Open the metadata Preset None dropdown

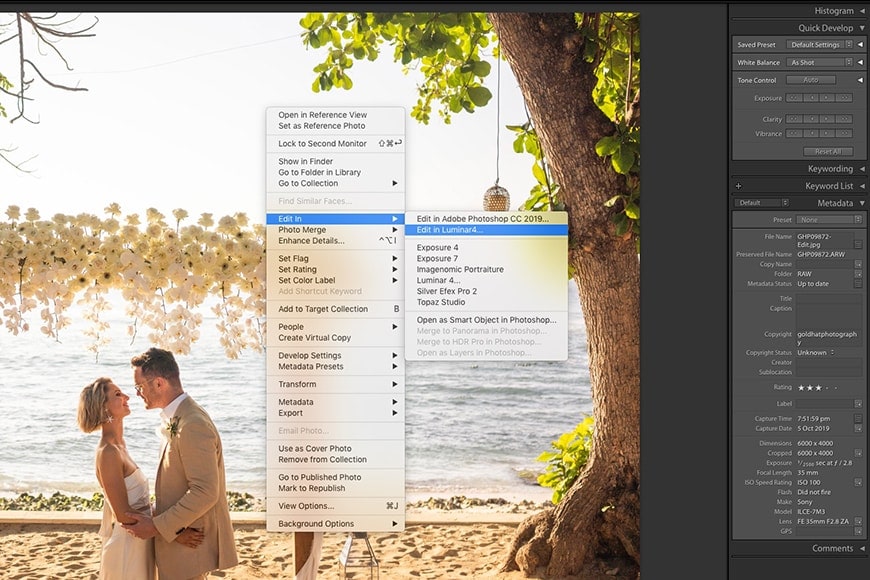(829, 220)
